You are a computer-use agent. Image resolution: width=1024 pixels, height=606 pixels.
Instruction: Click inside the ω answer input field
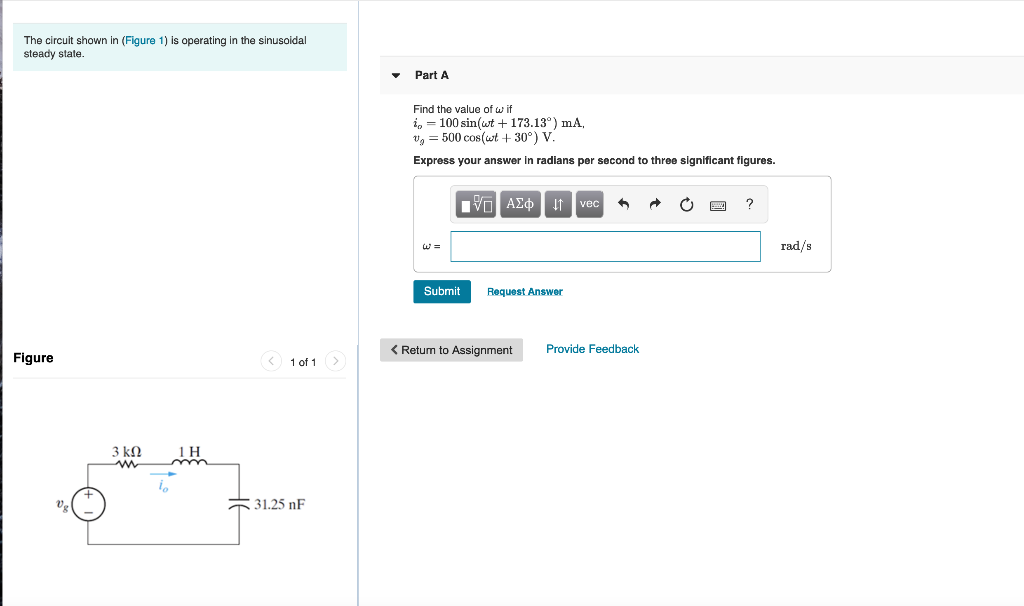pyautogui.click(x=605, y=246)
